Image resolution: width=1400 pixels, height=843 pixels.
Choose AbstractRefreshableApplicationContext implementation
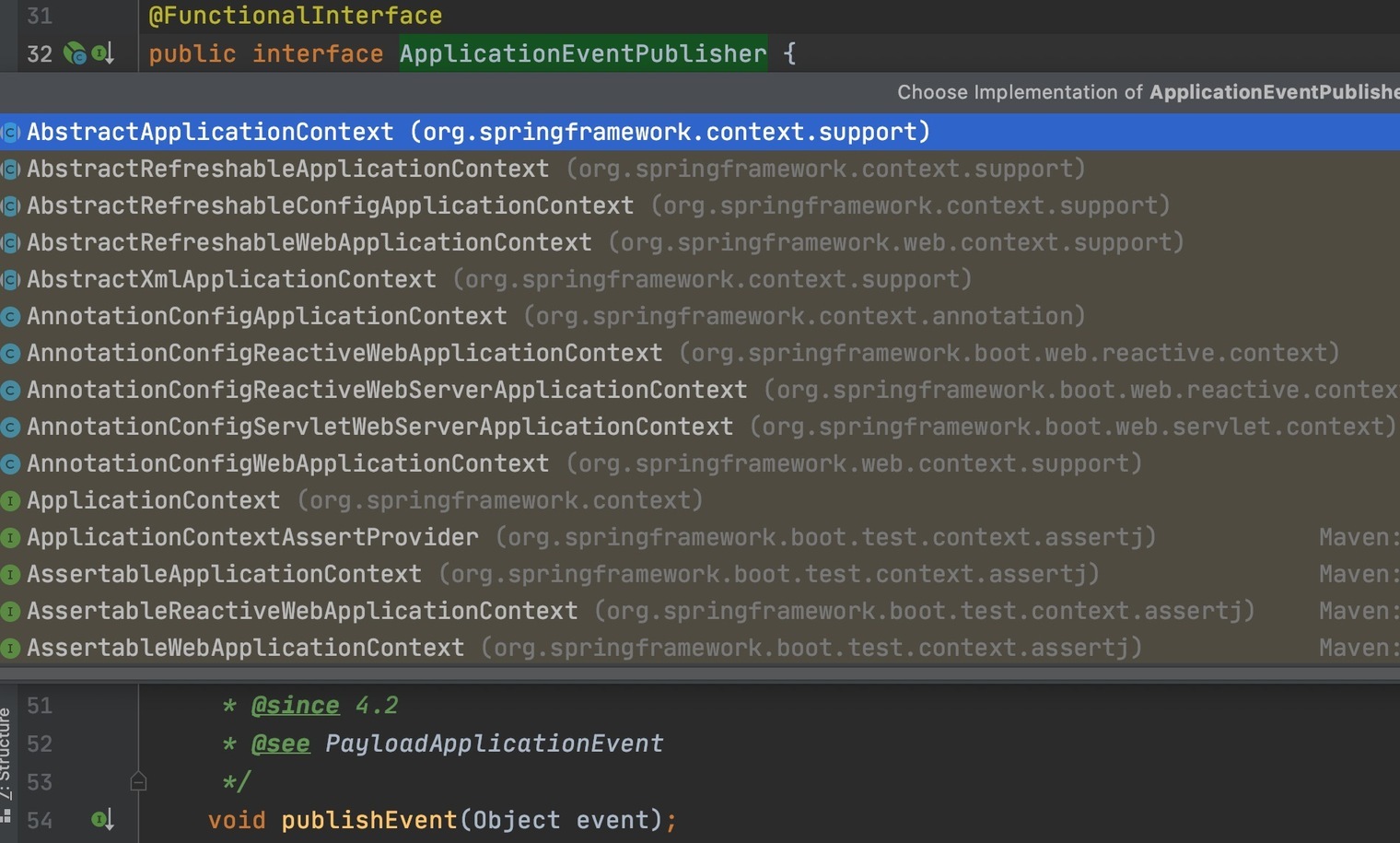(700, 169)
